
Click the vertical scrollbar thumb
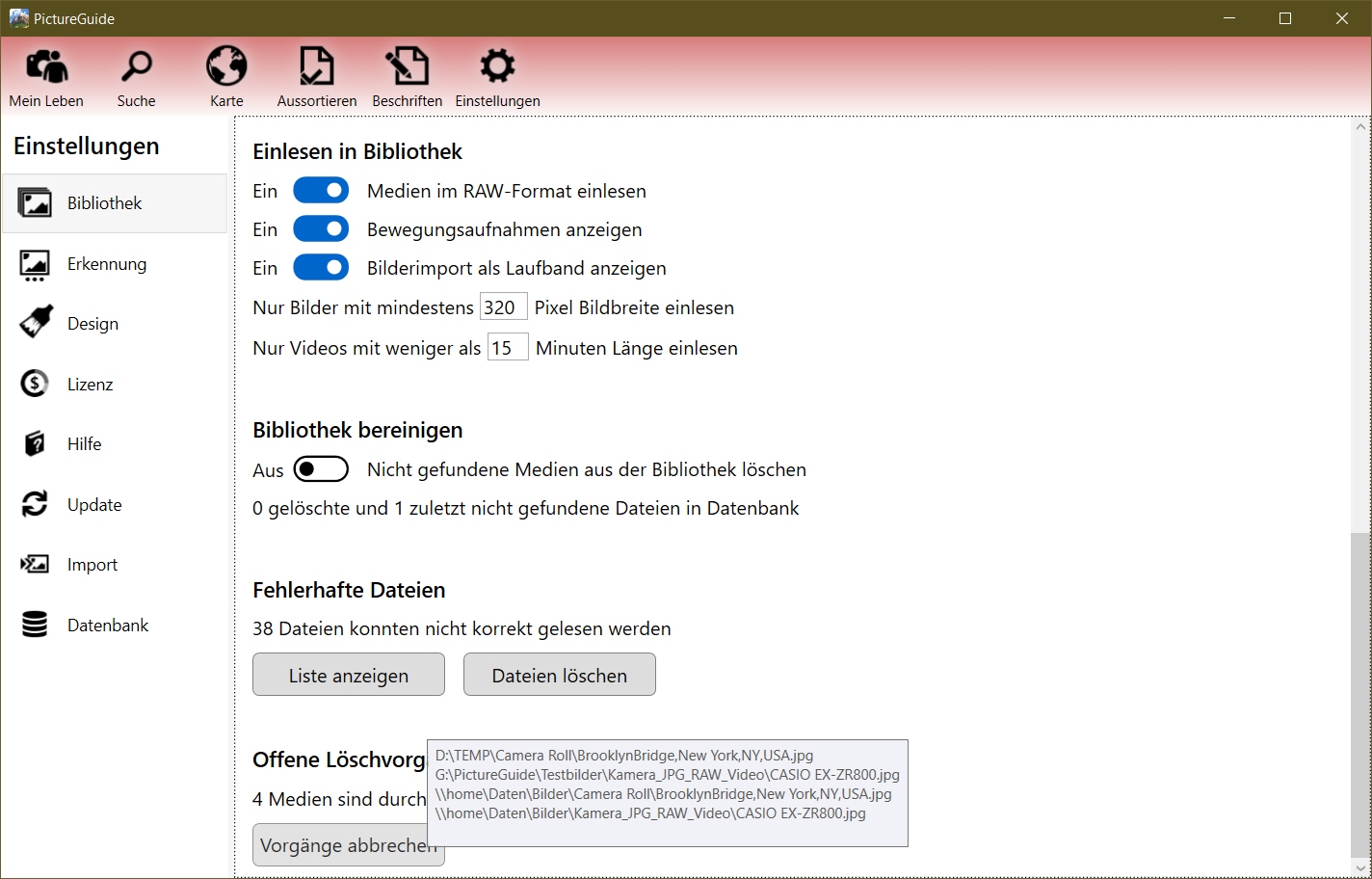pos(1359,693)
